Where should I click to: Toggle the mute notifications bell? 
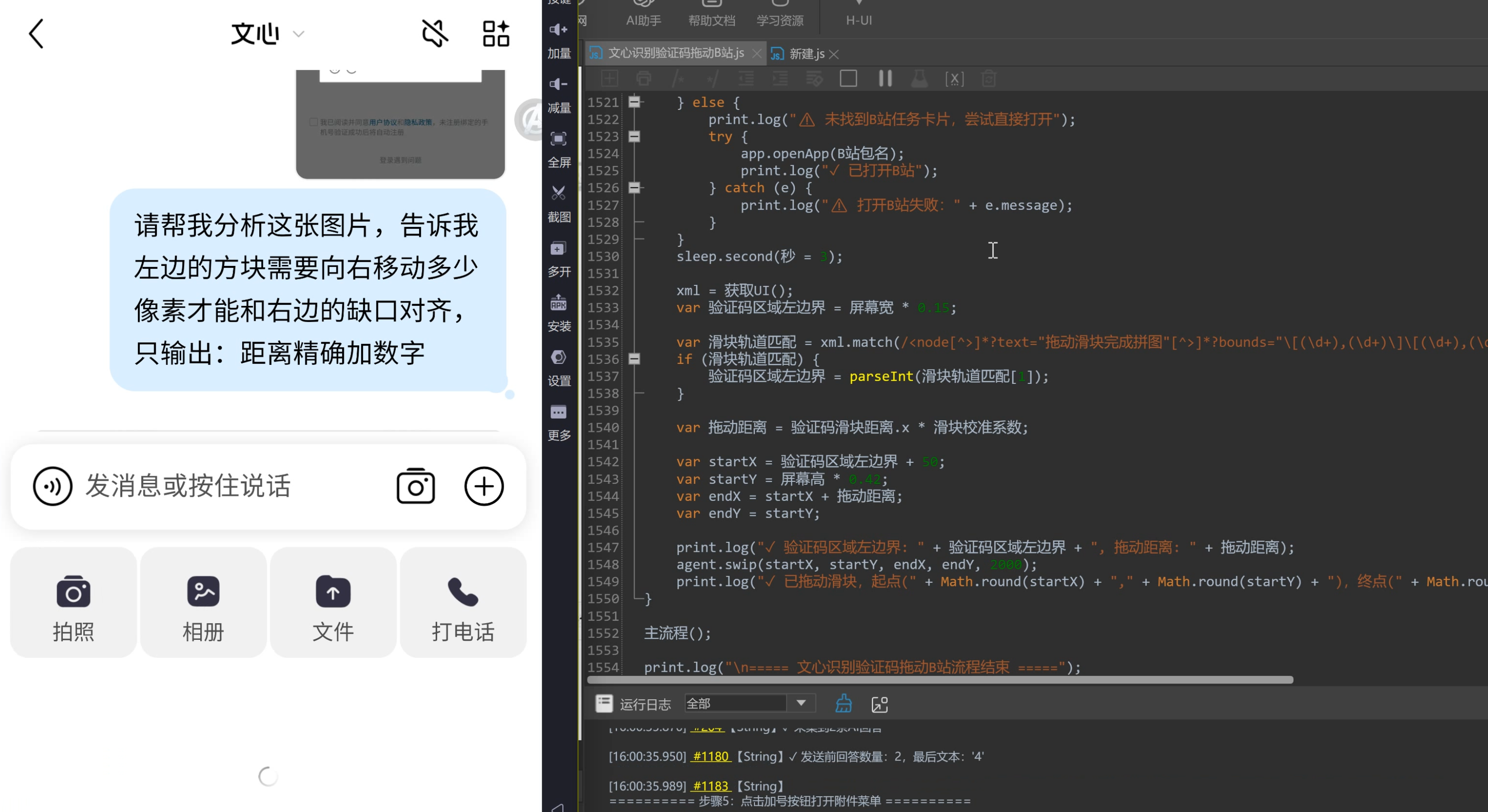point(435,33)
